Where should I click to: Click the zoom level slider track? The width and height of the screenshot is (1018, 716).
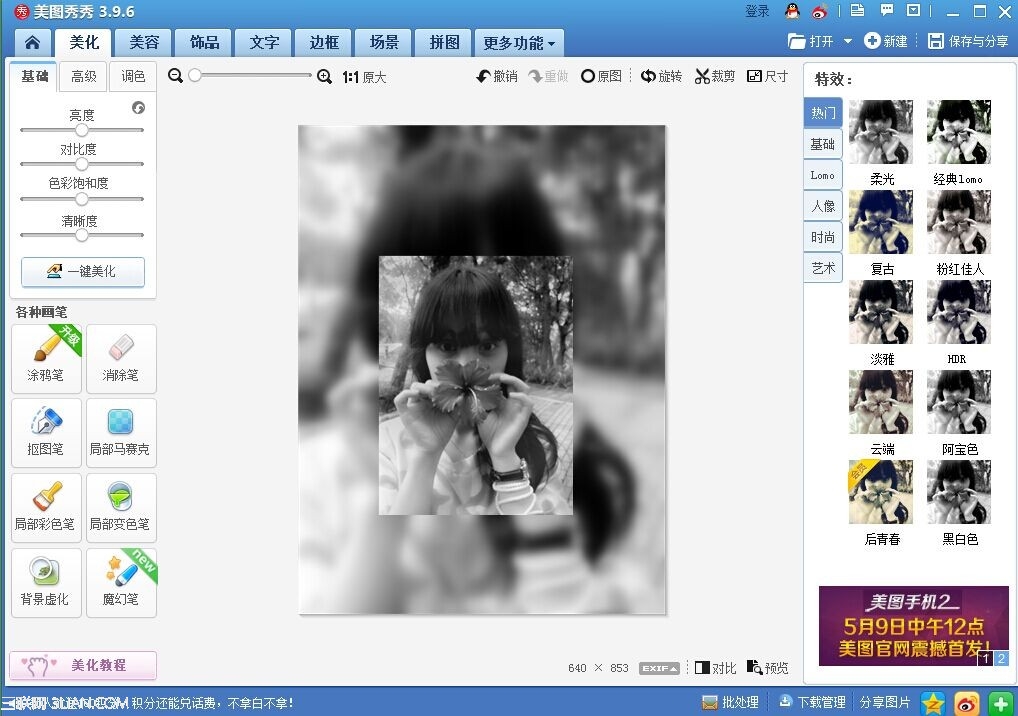pos(250,76)
